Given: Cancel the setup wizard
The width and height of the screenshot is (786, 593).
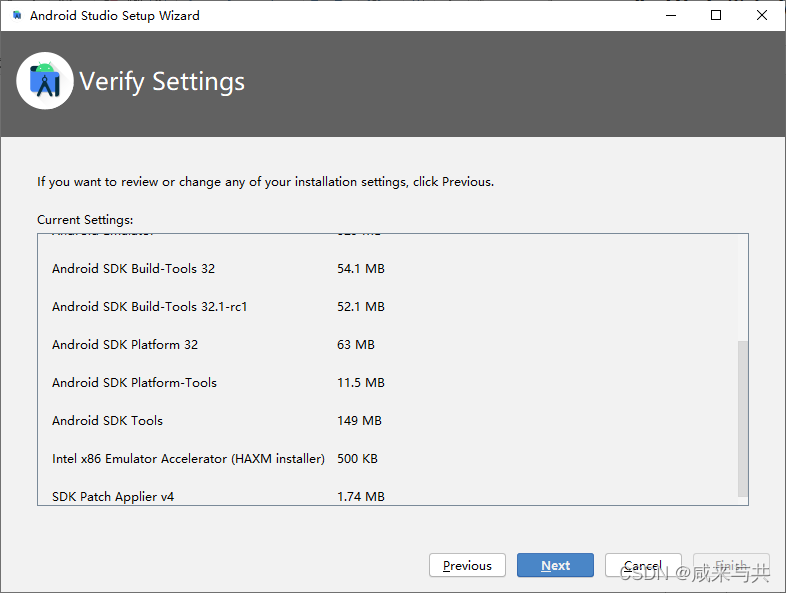Looking at the screenshot, I should pyautogui.click(x=643, y=565).
